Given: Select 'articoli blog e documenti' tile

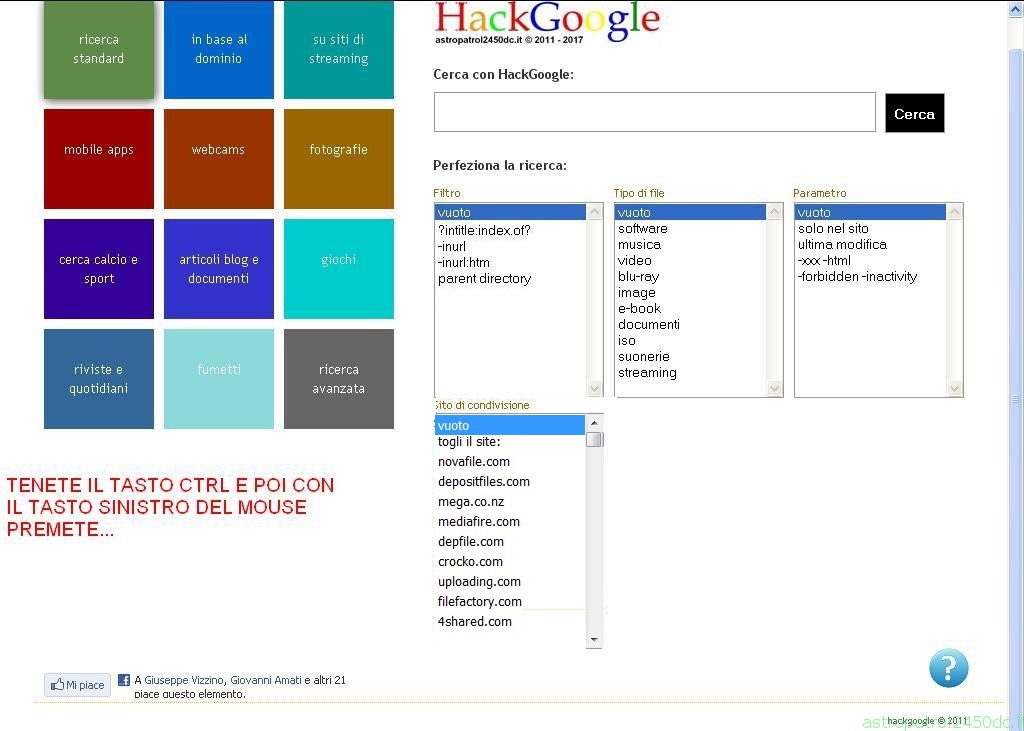Looking at the screenshot, I should tap(219, 268).
